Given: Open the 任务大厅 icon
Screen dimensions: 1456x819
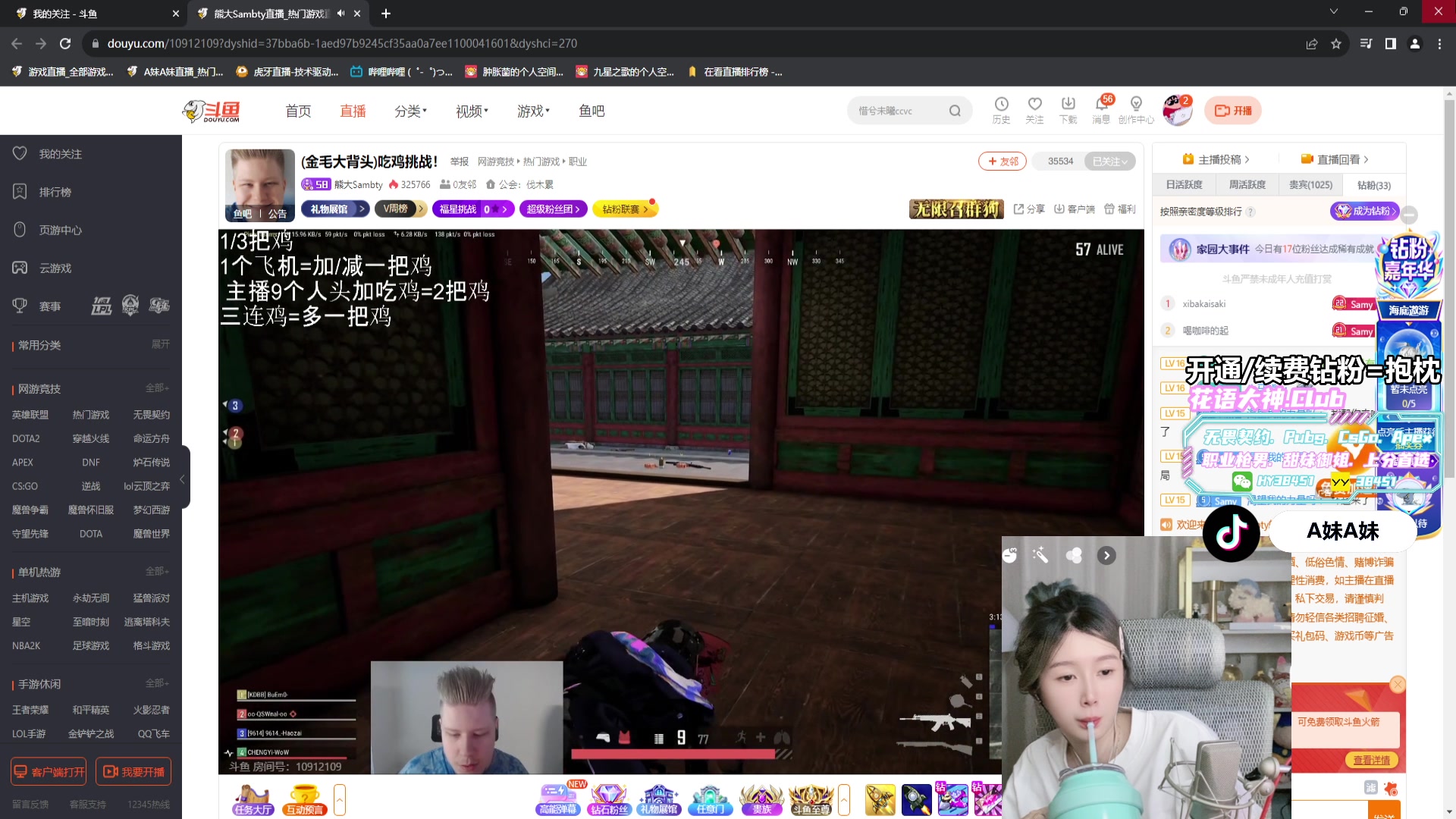Looking at the screenshot, I should click(253, 799).
